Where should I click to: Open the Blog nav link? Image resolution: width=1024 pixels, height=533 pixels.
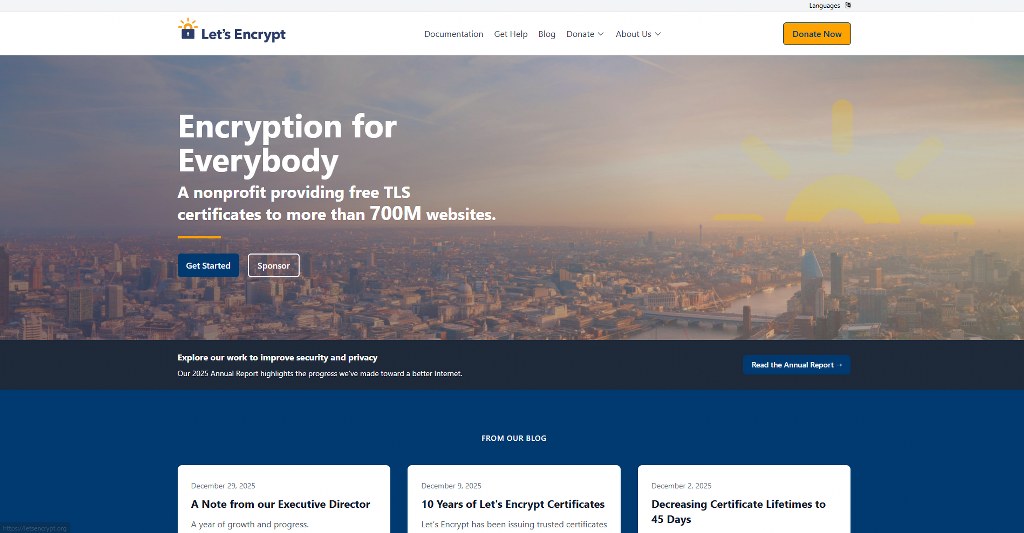547,34
